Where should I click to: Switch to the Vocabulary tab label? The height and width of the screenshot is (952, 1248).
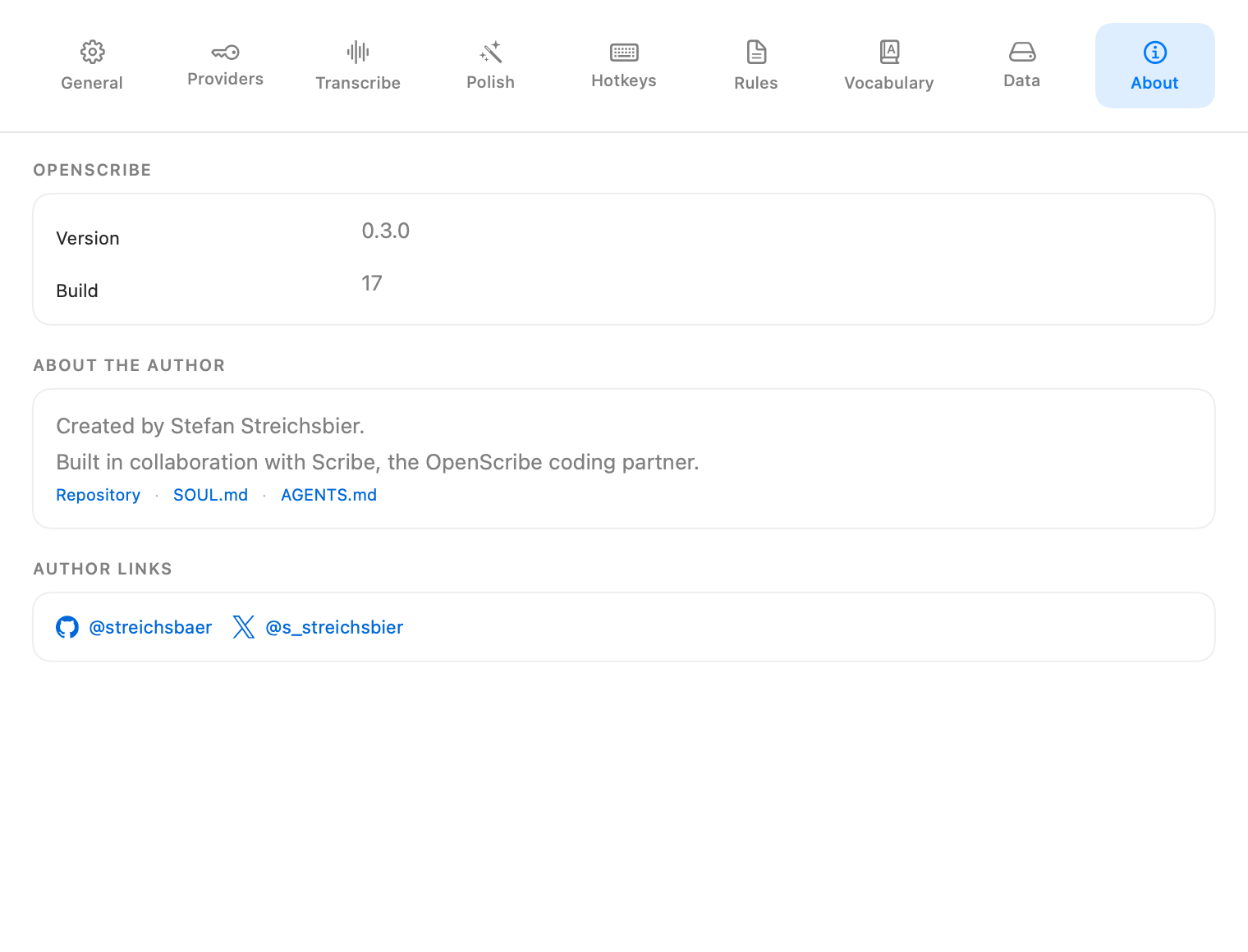click(x=889, y=83)
